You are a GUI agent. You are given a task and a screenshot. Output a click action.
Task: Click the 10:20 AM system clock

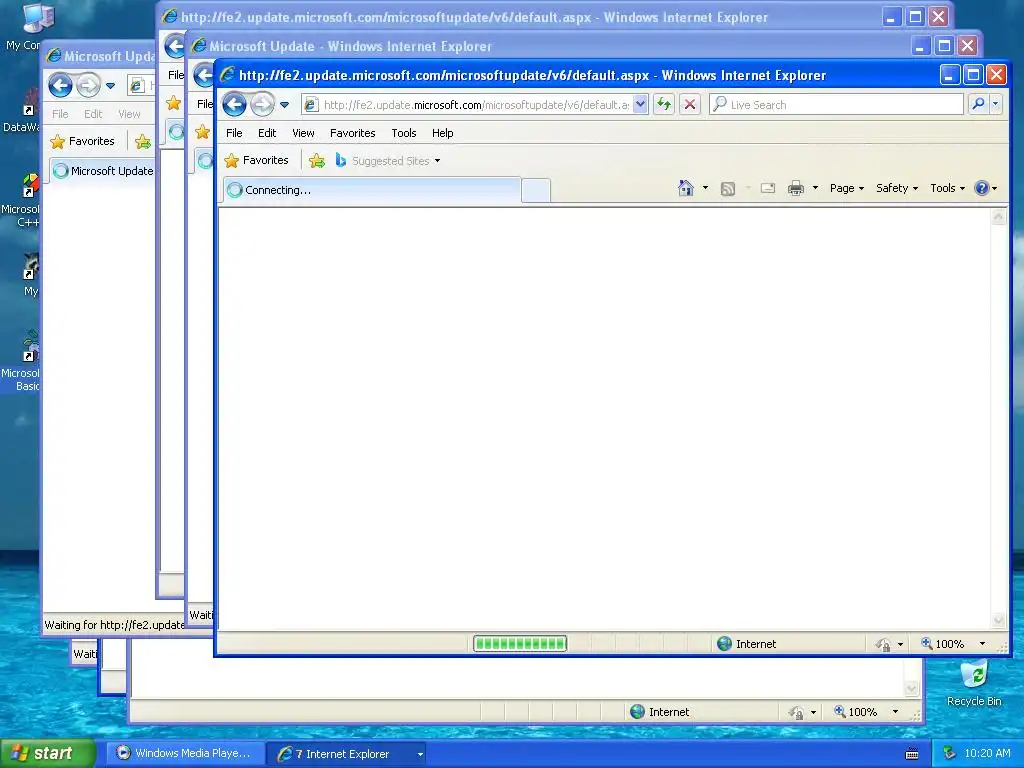tap(987, 754)
